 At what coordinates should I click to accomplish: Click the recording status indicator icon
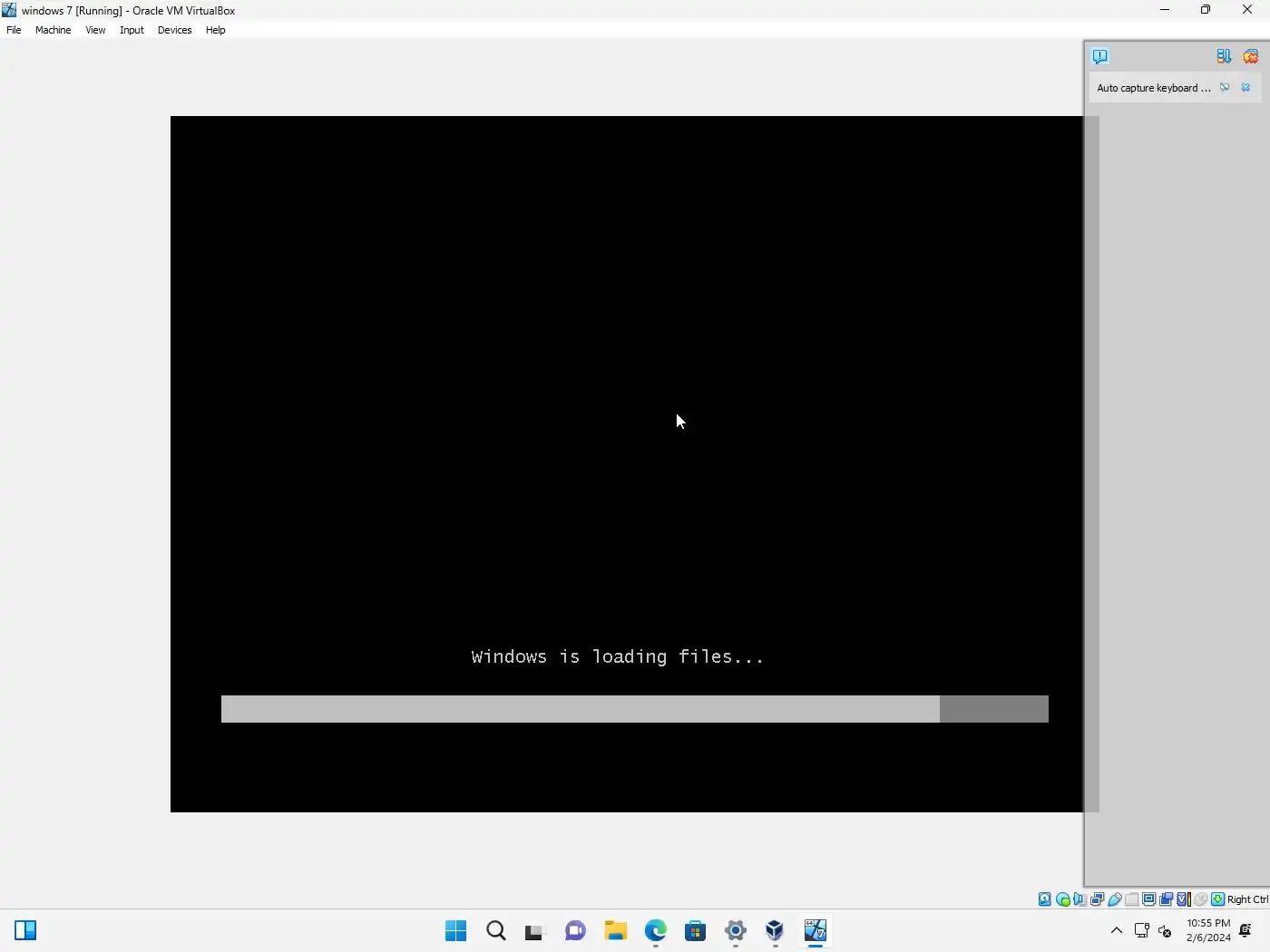(1167, 899)
